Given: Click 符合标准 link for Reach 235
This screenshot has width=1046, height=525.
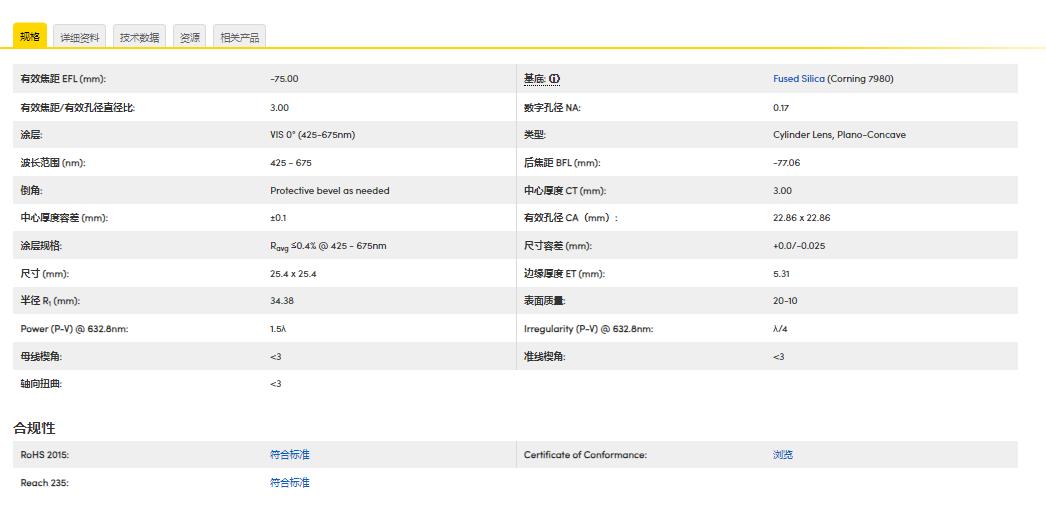Looking at the screenshot, I should tap(290, 483).
